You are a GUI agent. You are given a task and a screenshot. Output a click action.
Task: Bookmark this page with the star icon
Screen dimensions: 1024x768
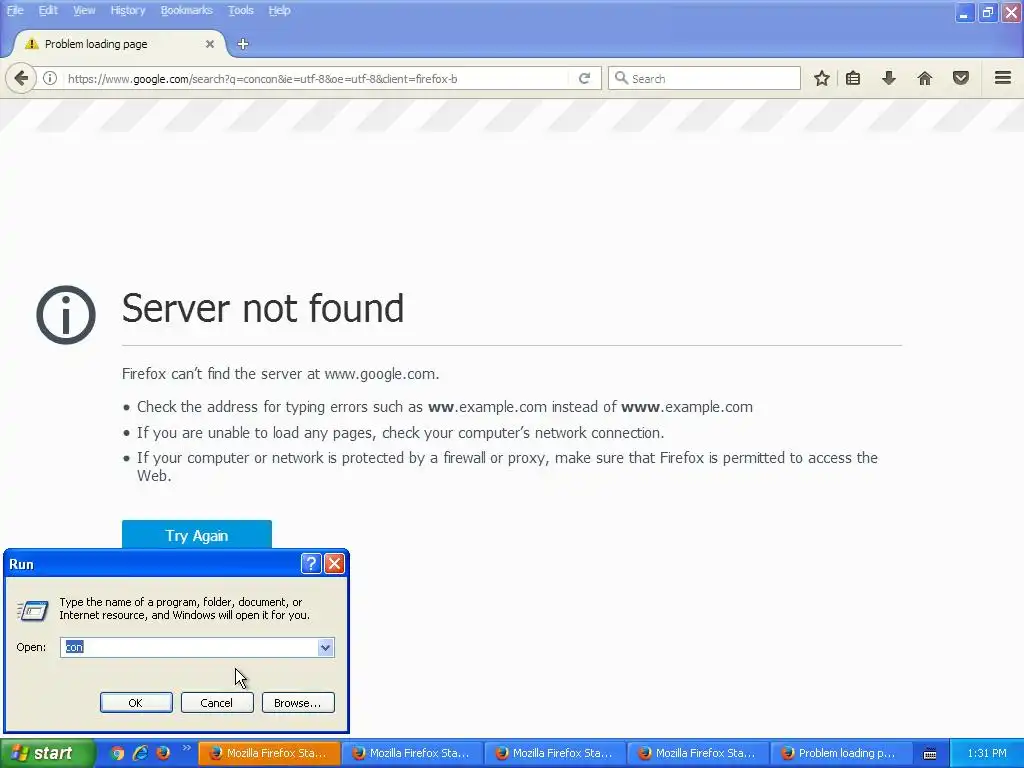coord(822,78)
